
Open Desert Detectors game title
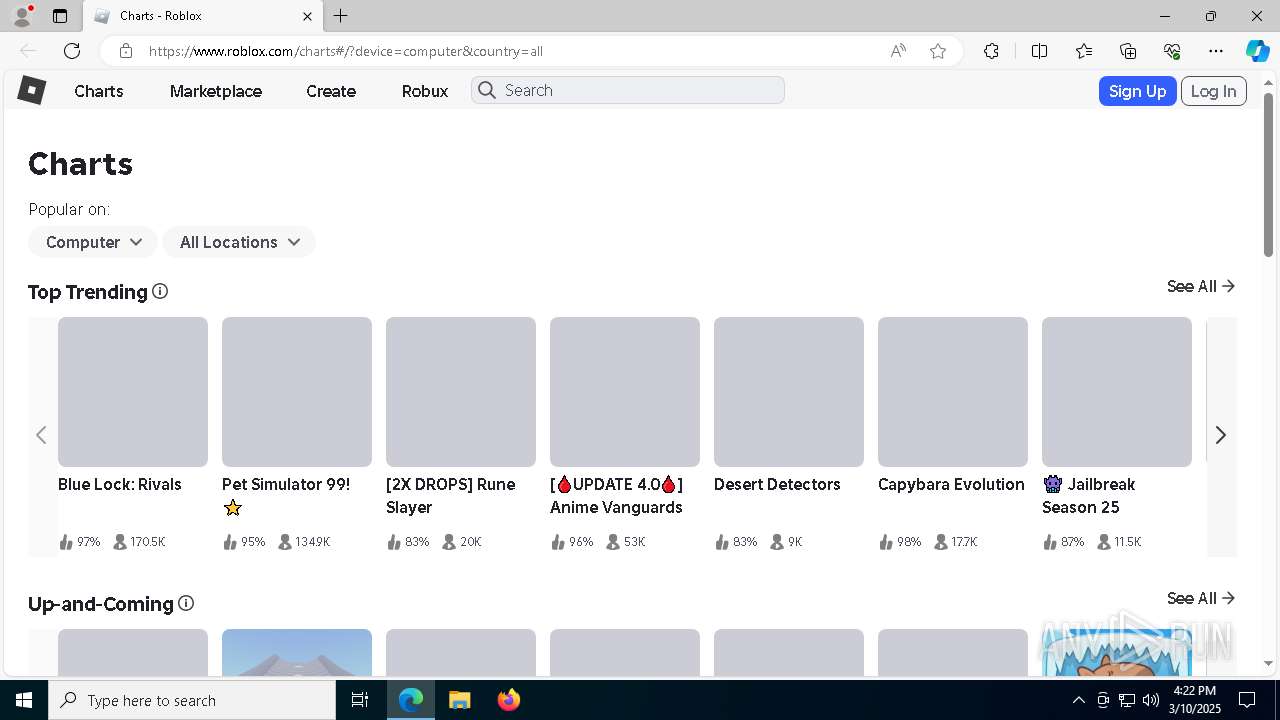click(777, 484)
